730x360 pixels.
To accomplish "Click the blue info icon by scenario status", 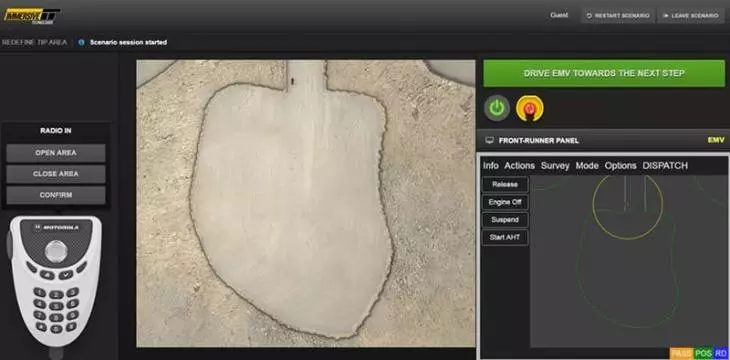I will [x=81, y=42].
